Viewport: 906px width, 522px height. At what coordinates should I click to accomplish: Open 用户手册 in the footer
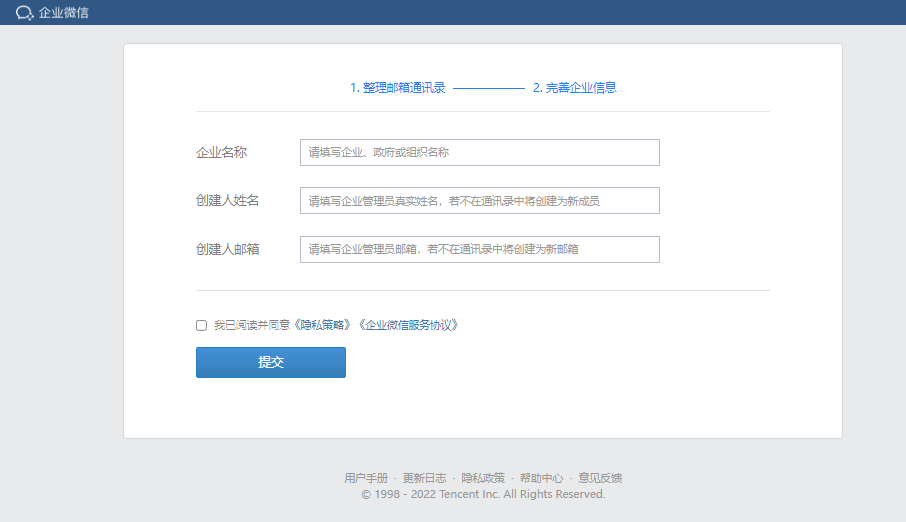tap(365, 478)
